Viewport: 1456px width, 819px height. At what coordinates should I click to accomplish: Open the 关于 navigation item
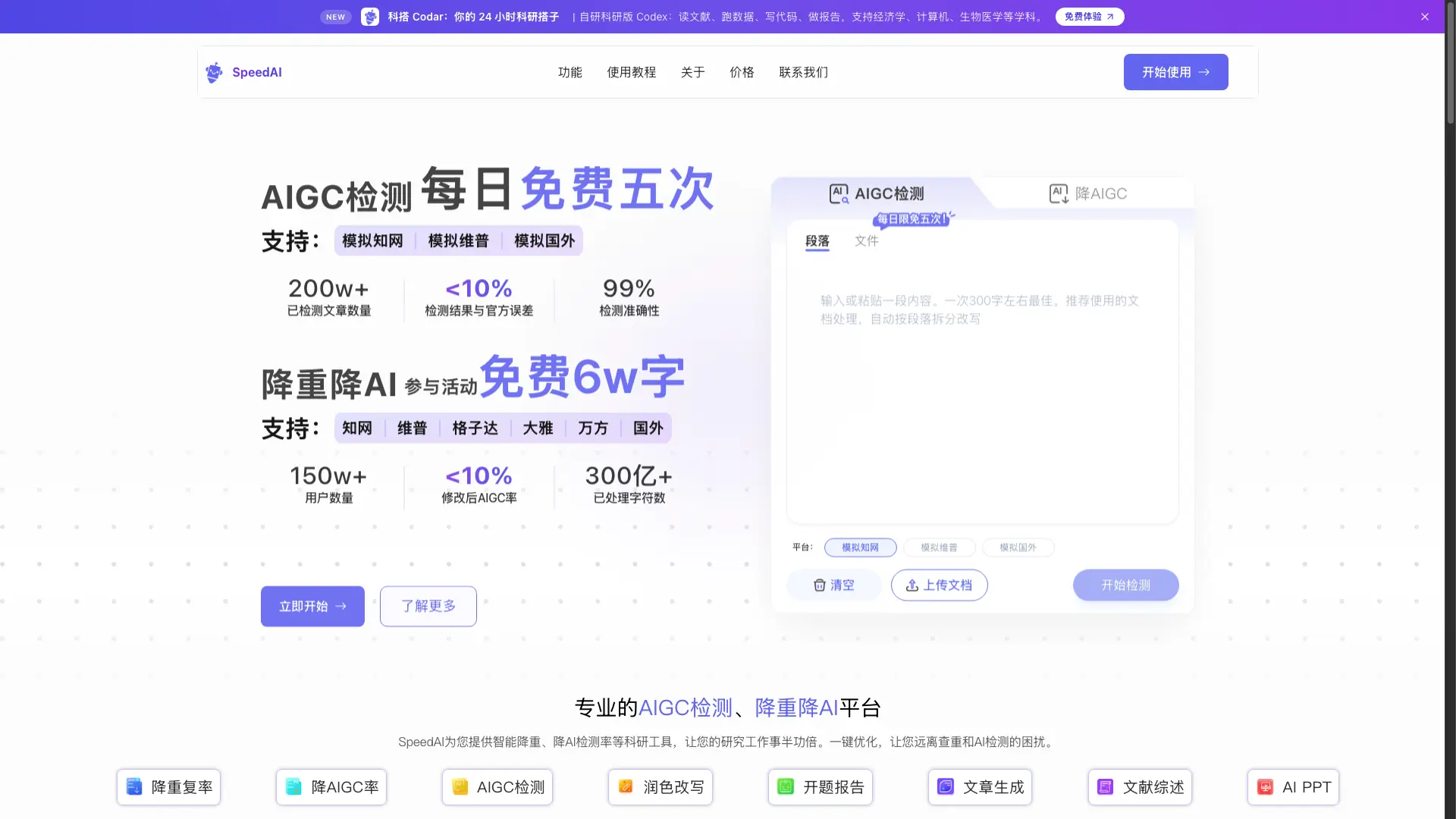[x=693, y=72]
